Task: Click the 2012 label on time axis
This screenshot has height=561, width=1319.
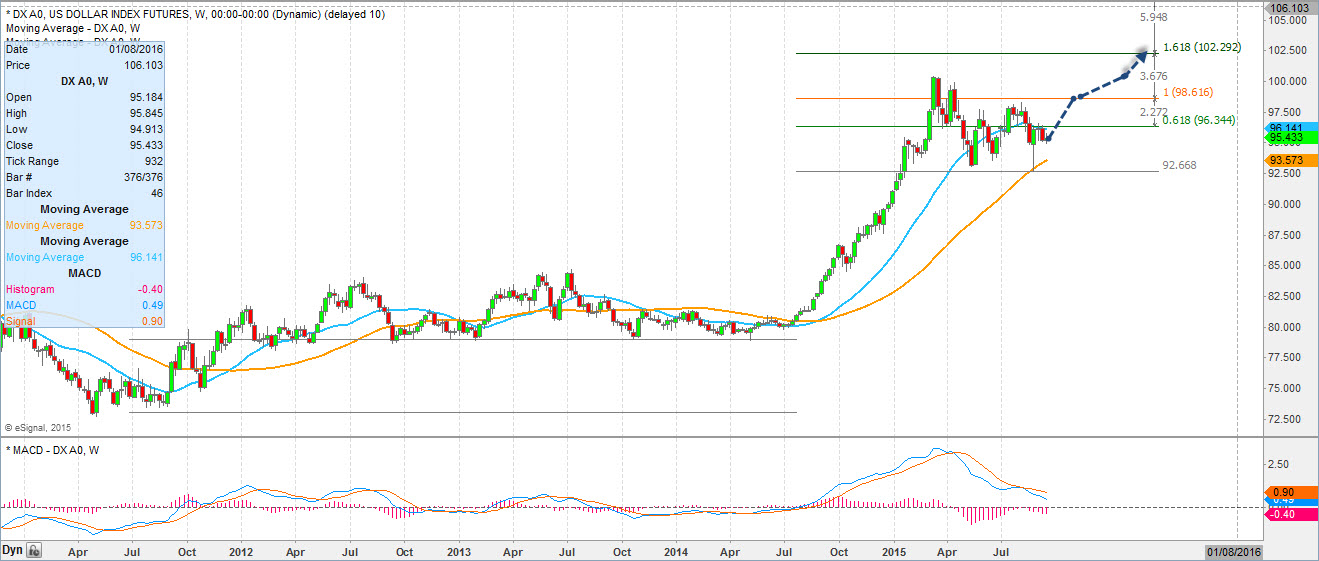Action: coord(241,551)
